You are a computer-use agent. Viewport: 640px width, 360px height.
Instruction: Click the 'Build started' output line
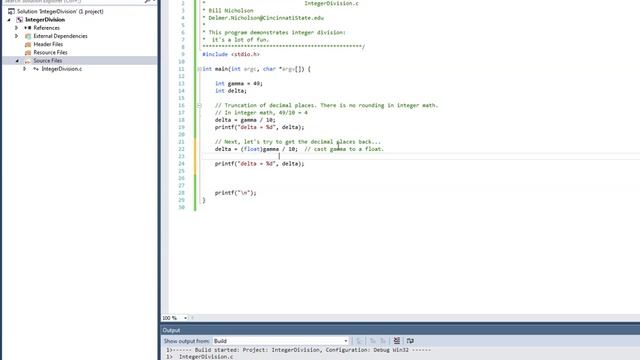click(x=298, y=350)
